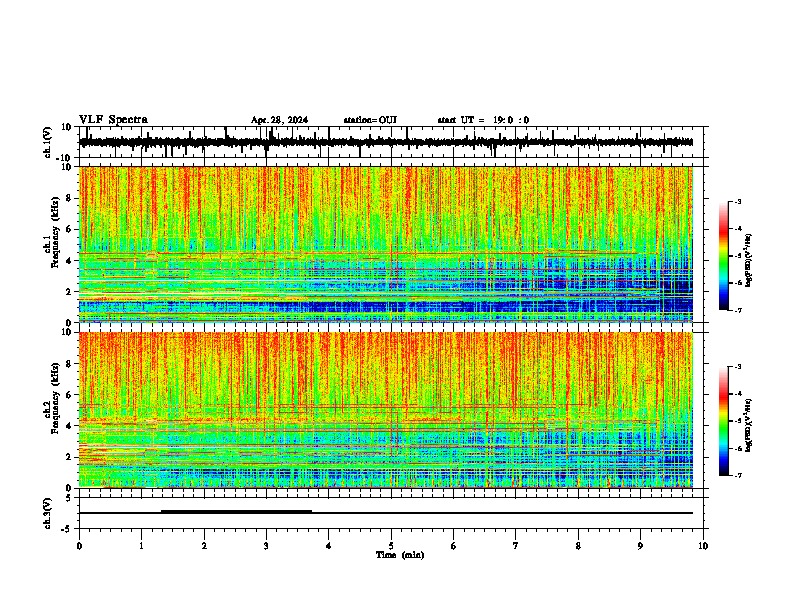Click the ch.1 PSD color bar
This screenshot has height=612, width=792.
(x=724, y=256)
